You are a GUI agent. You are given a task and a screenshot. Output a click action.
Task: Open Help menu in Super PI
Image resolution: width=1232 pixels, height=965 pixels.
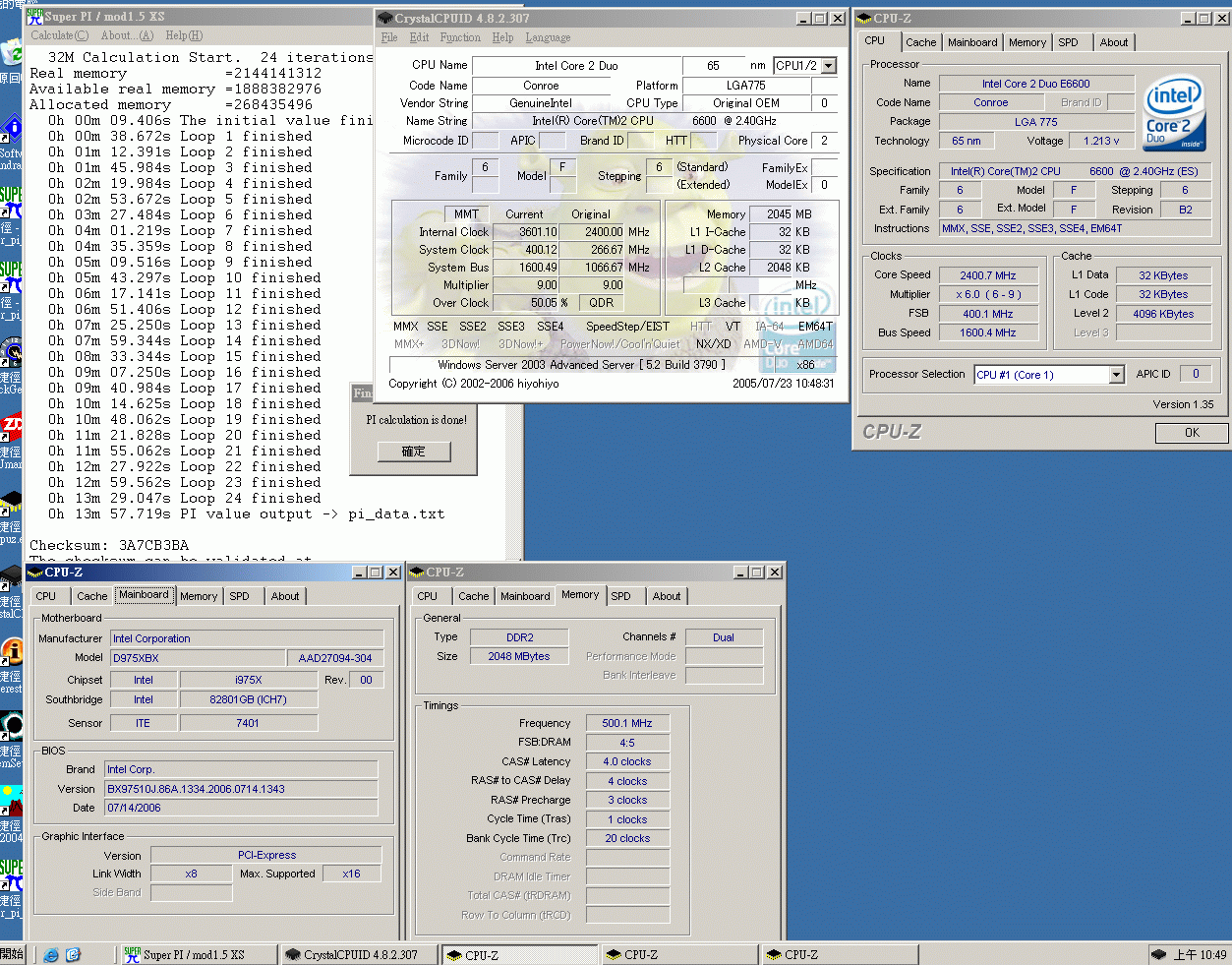point(184,35)
